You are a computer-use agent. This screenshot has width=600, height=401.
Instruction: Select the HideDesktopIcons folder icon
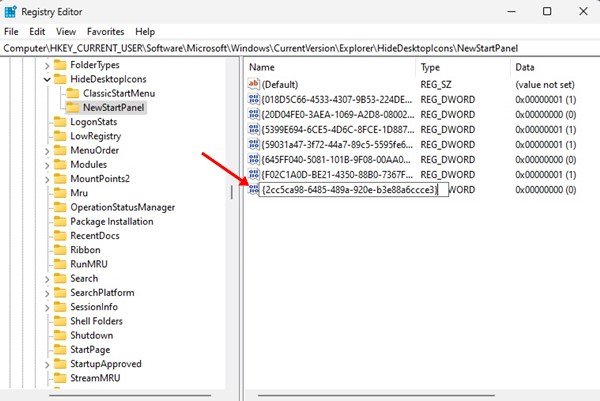[x=60, y=79]
